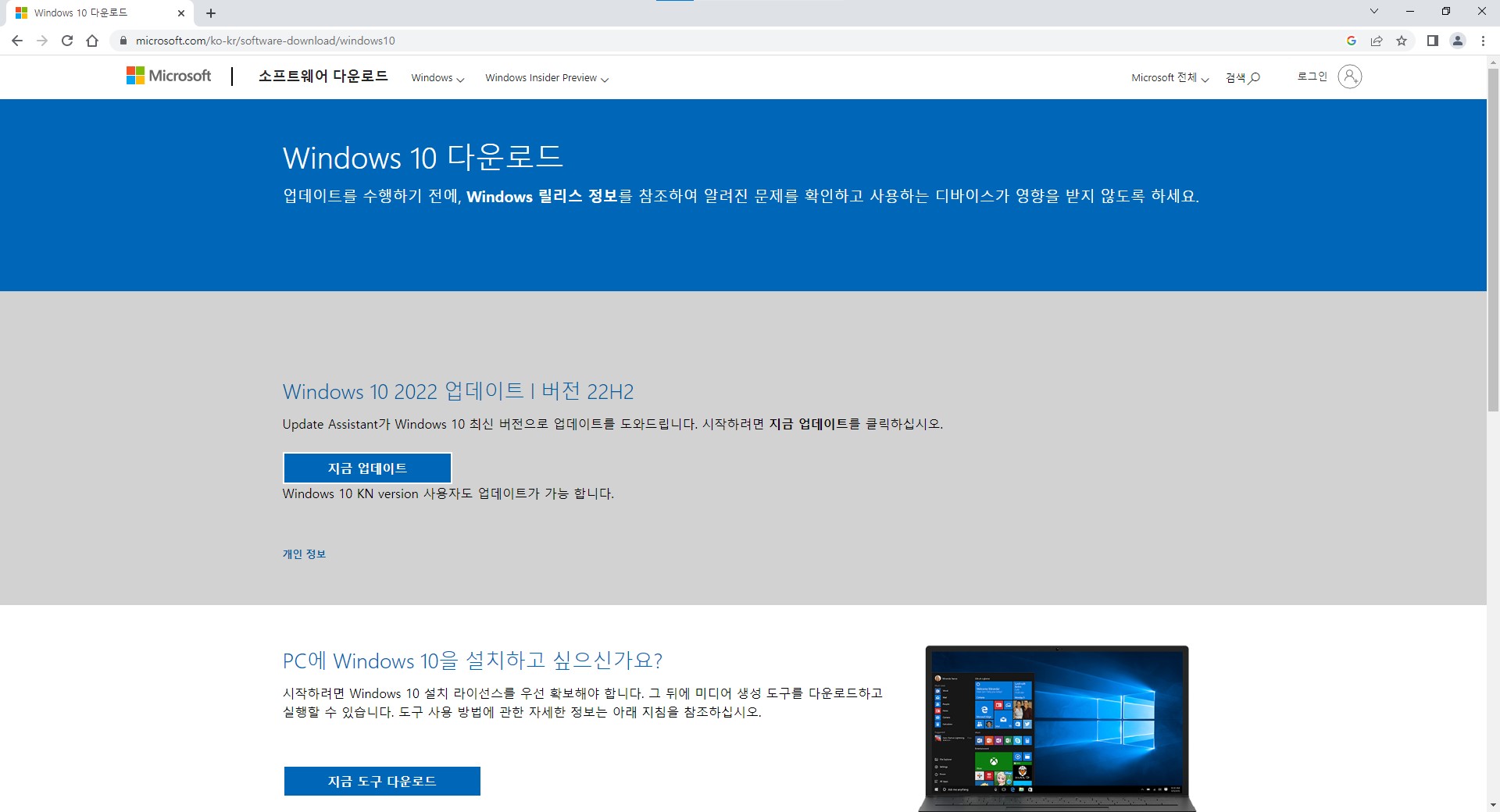Click the 지금 업데이트 button
The width and height of the screenshot is (1500, 812).
coord(367,468)
